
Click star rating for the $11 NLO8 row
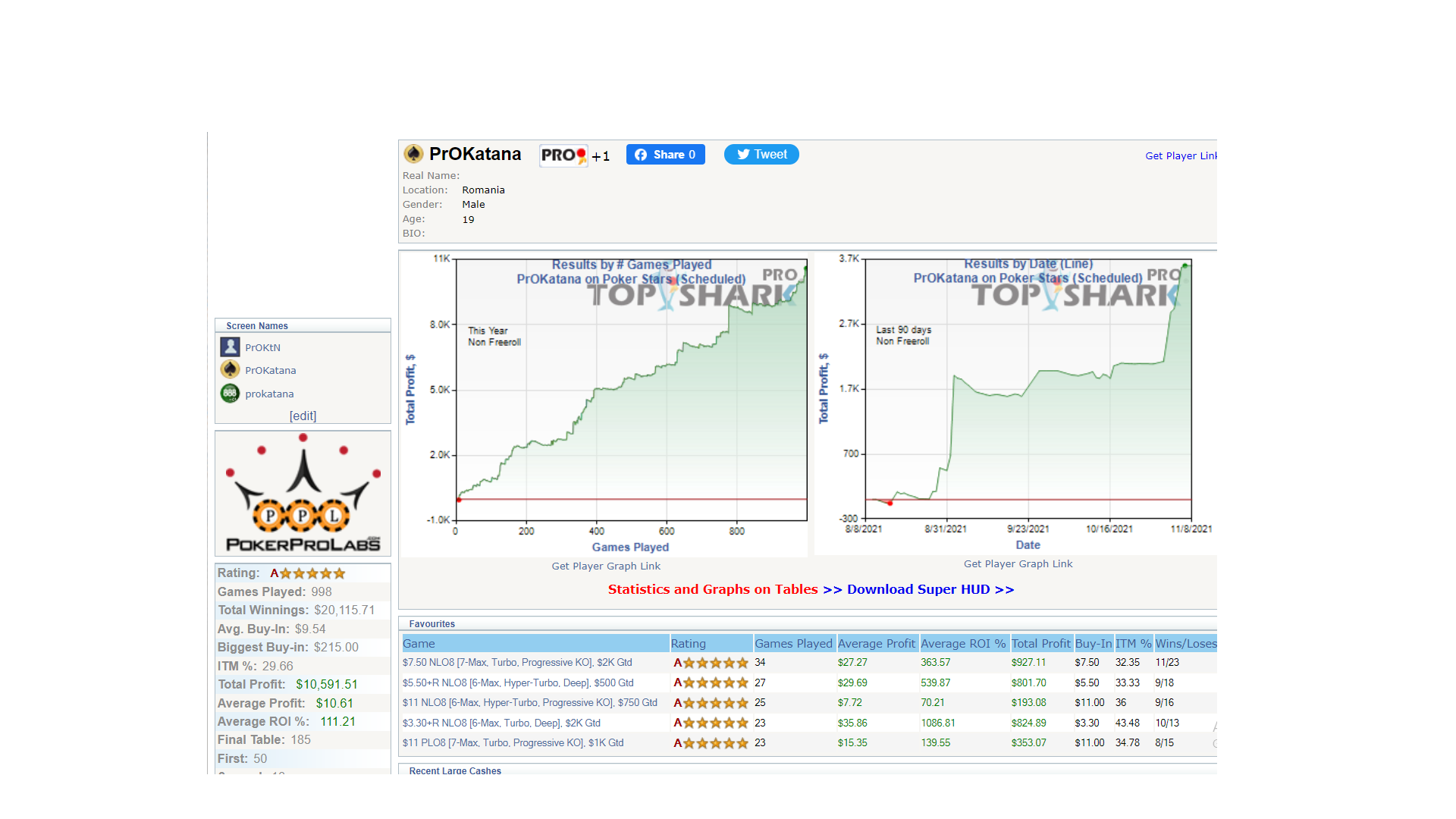[x=711, y=703]
